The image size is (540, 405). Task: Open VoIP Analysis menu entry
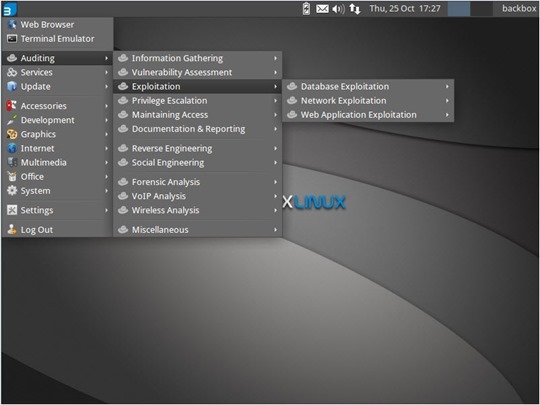198,196
